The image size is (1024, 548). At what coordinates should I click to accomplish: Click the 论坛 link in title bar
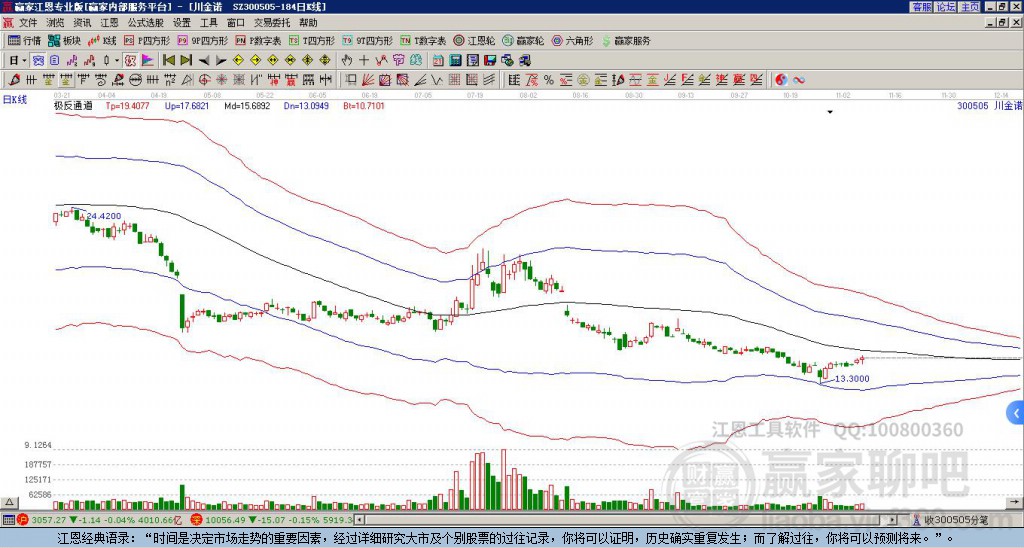pyautogui.click(x=946, y=6)
